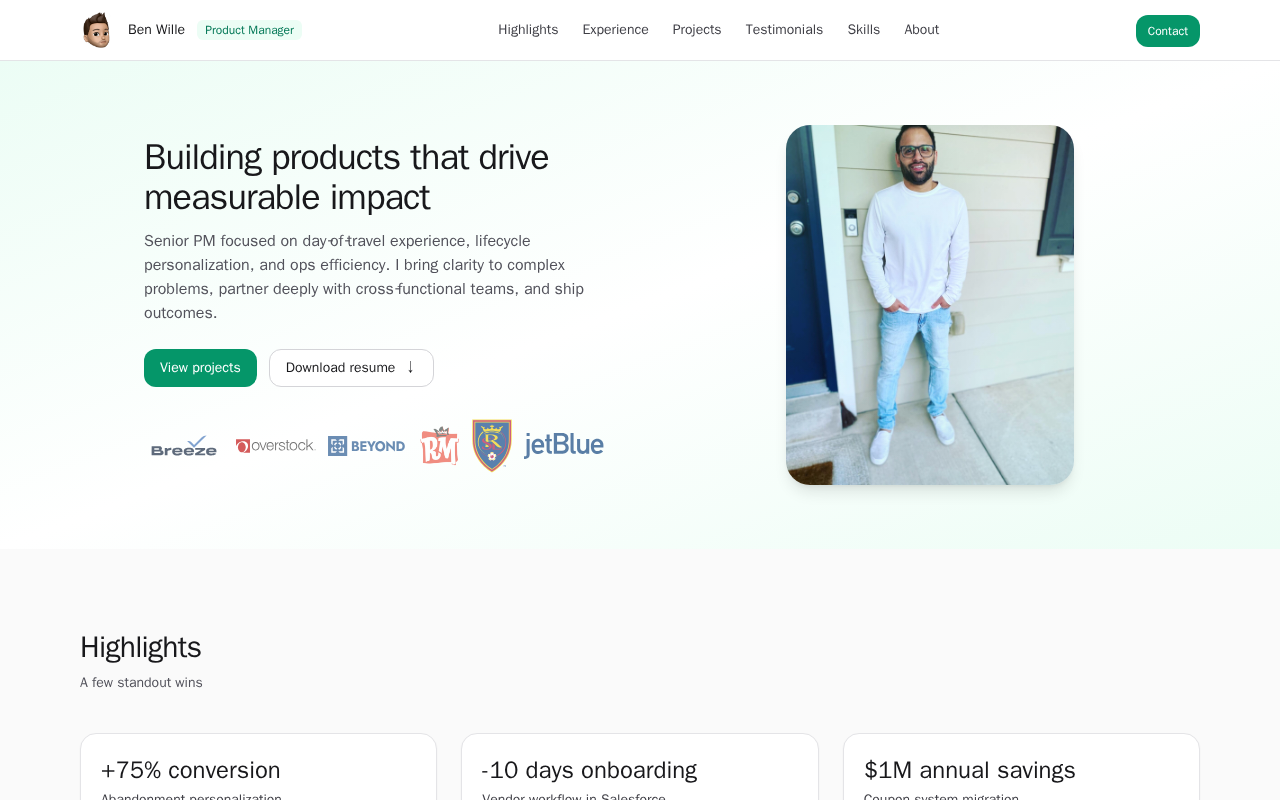Open the Highlights nav section
Viewport: 1280px width, 800px height.
coord(528,30)
